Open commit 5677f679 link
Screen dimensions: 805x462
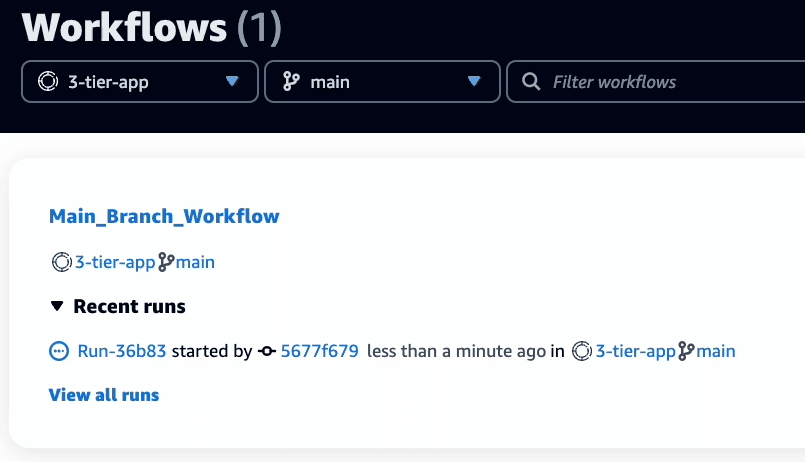coord(319,351)
